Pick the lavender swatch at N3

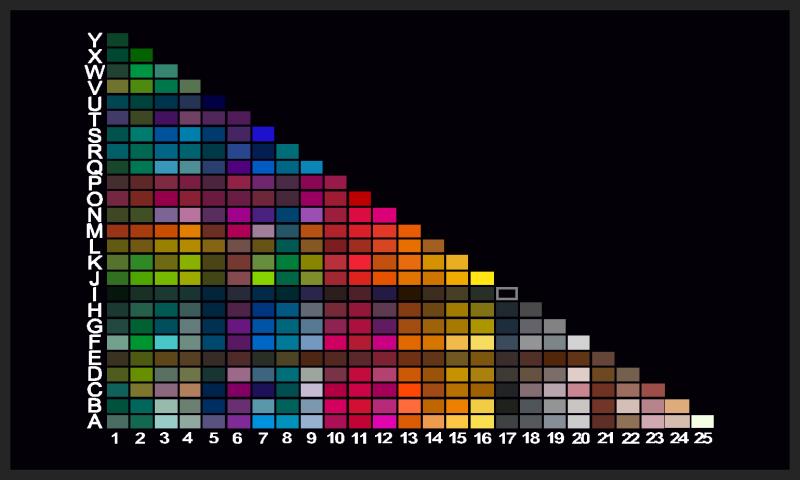click(166, 215)
